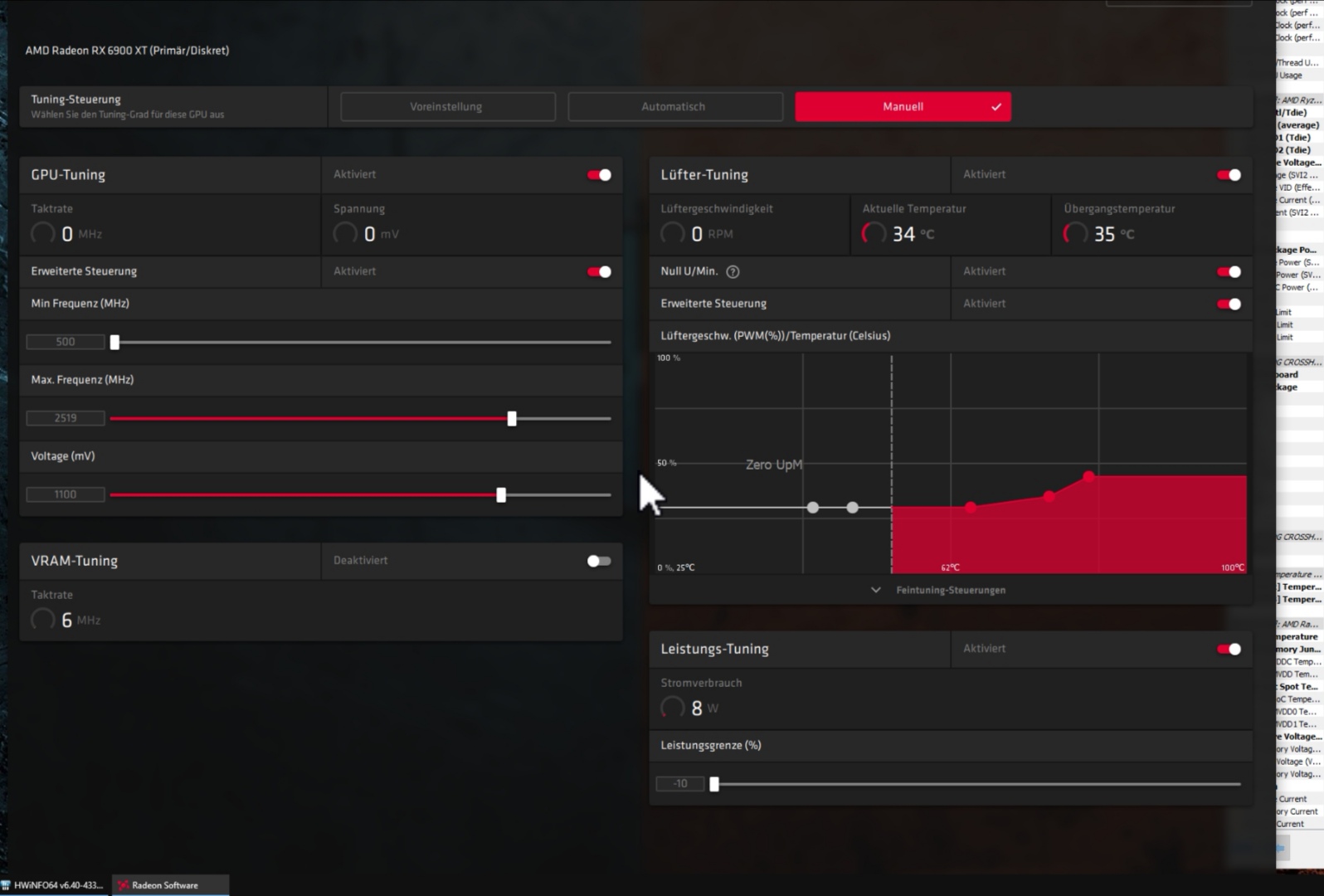
Task: Click the 'Zero UpM' label on the fan graph
Action: click(x=773, y=465)
